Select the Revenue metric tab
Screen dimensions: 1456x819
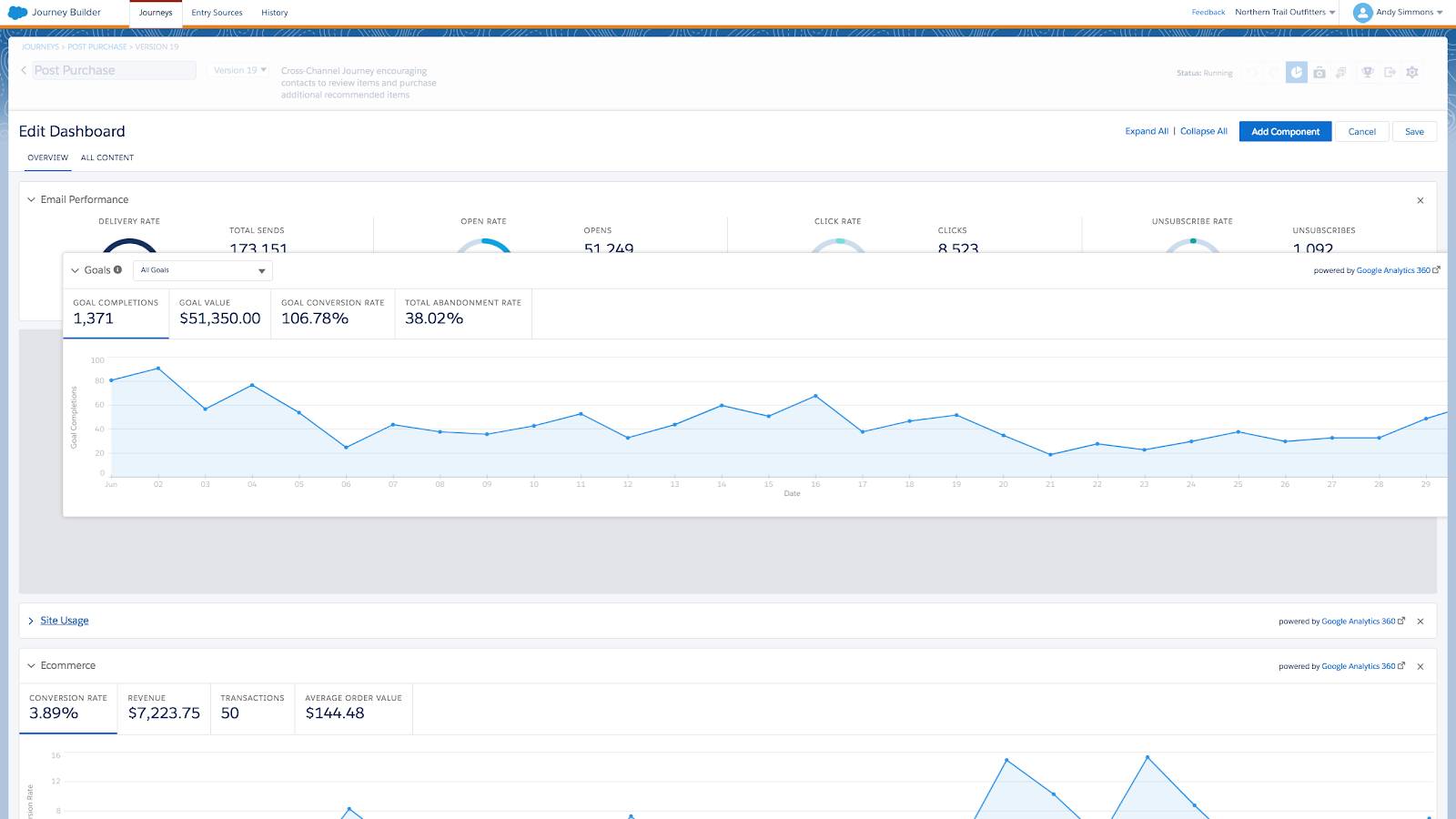point(164,708)
